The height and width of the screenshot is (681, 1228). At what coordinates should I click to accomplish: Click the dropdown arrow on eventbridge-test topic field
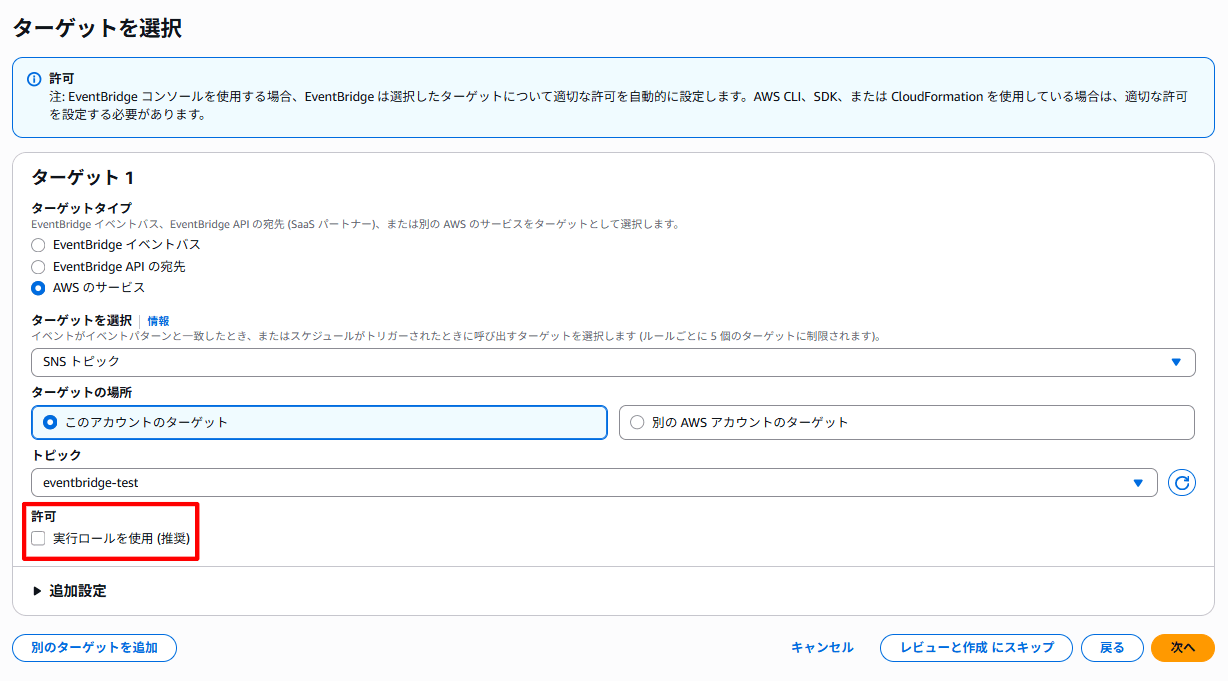[1140, 482]
